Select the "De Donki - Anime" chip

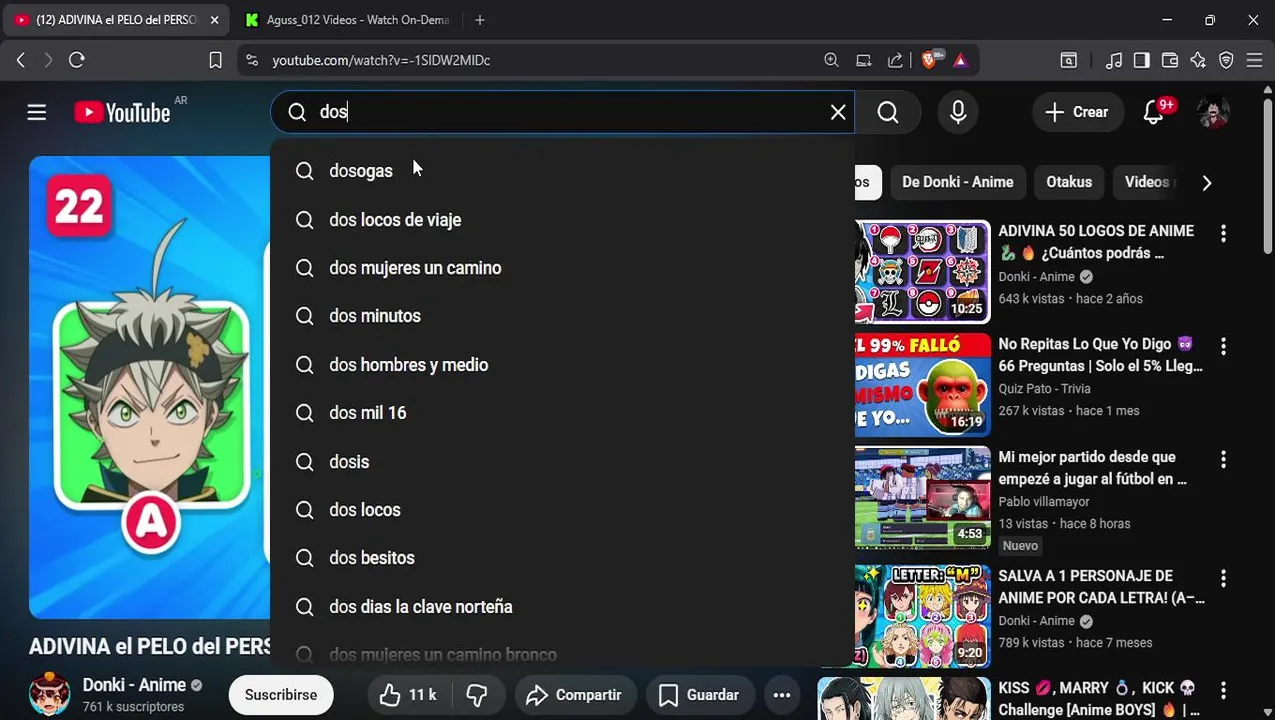click(957, 182)
